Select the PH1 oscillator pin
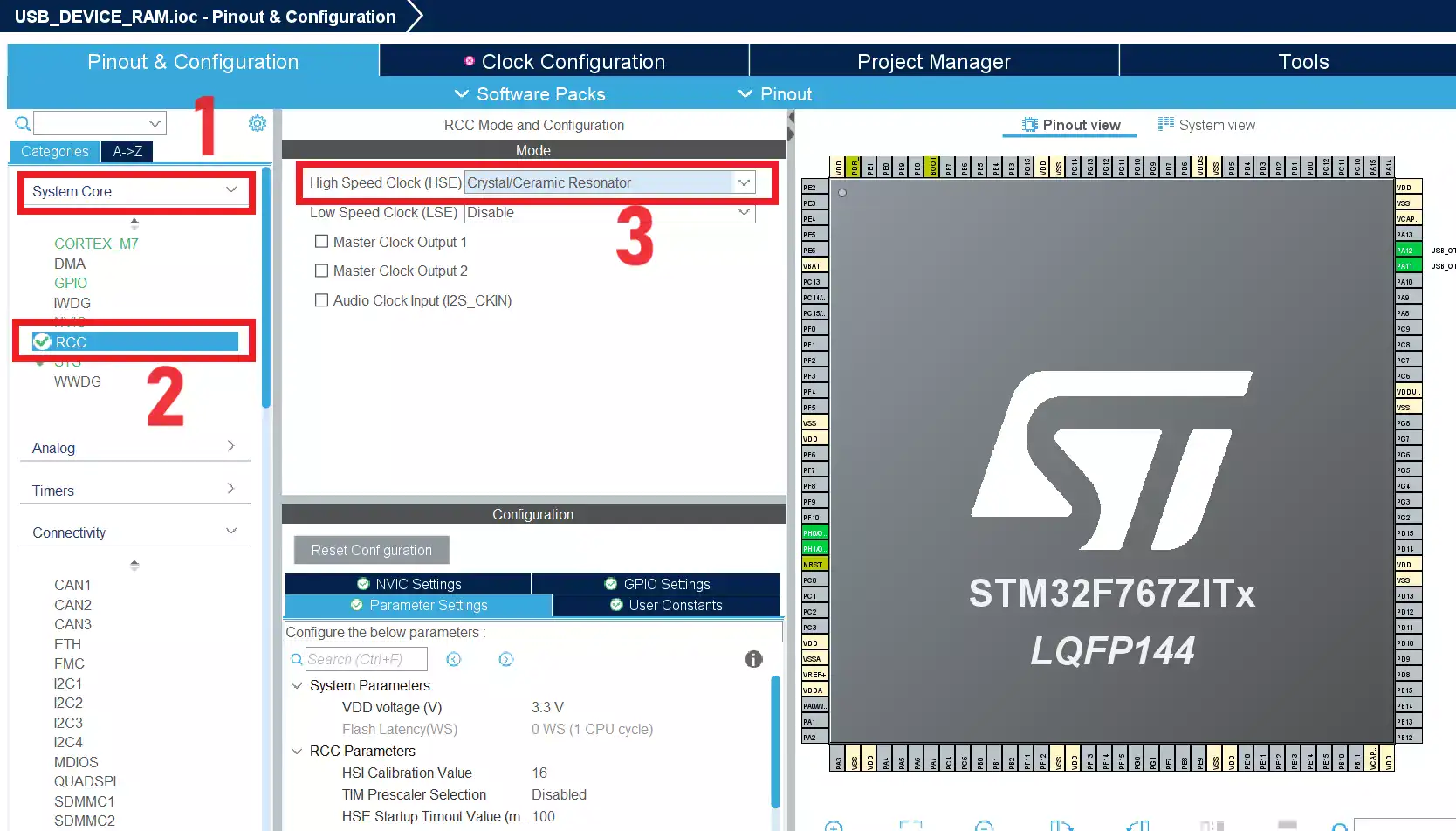The height and width of the screenshot is (831, 1456). 814,549
